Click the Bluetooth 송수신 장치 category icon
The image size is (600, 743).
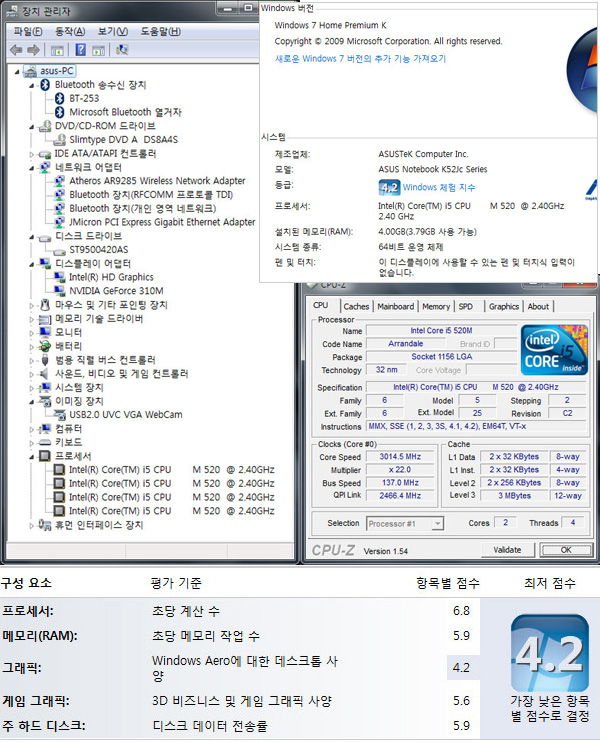pyautogui.click(x=45, y=84)
